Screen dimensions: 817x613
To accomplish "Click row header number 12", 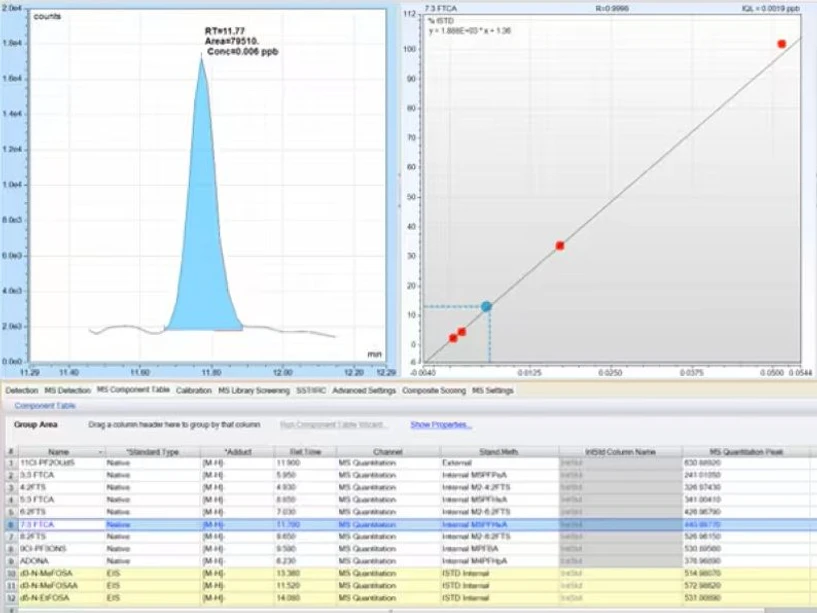I will pos(11,598).
